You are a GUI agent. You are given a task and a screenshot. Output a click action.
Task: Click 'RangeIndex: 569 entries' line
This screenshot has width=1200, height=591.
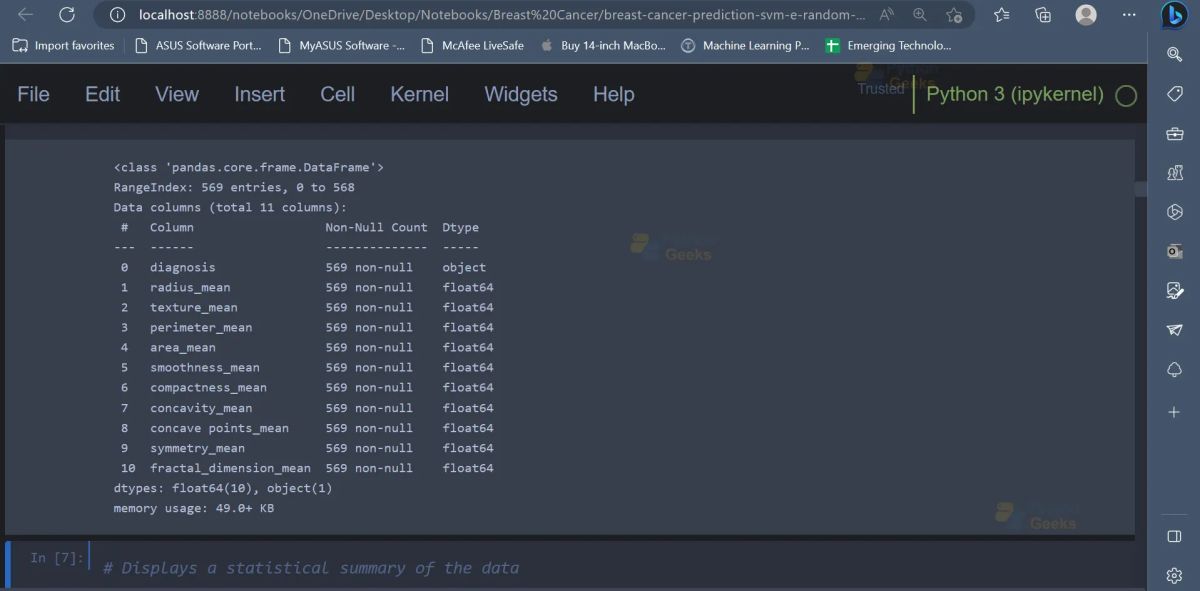pyautogui.click(x=234, y=187)
